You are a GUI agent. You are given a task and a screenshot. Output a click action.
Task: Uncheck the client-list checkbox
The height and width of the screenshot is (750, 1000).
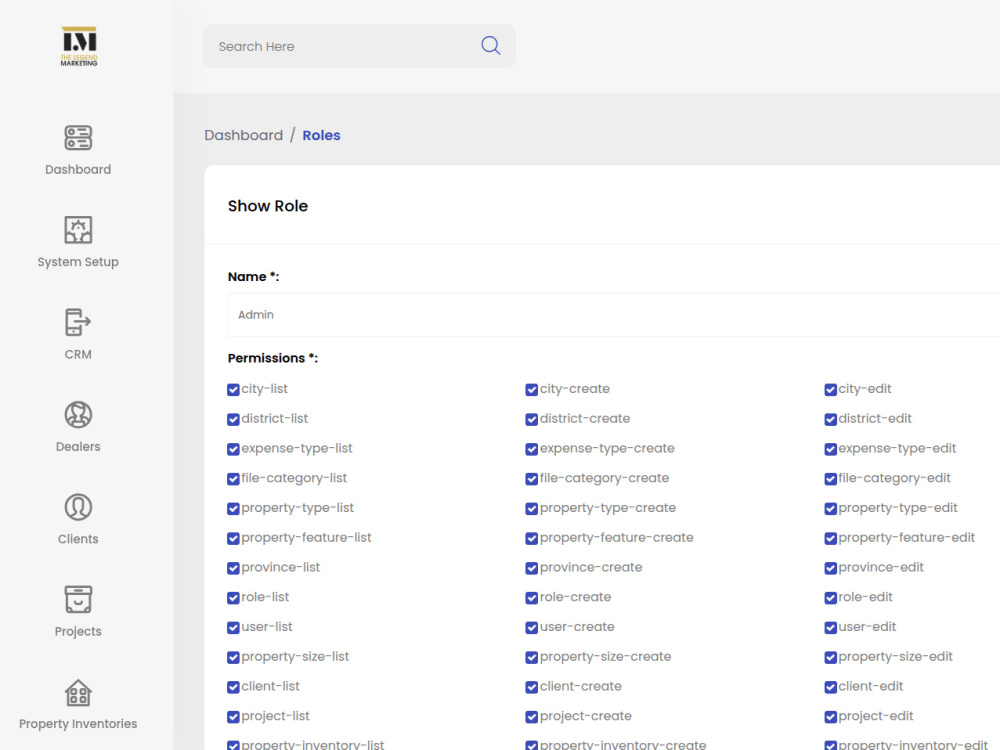tap(233, 688)
